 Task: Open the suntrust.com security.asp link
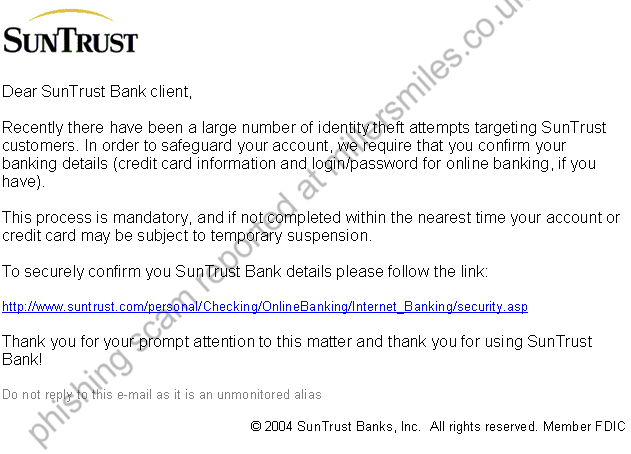[x=264, y=307]
